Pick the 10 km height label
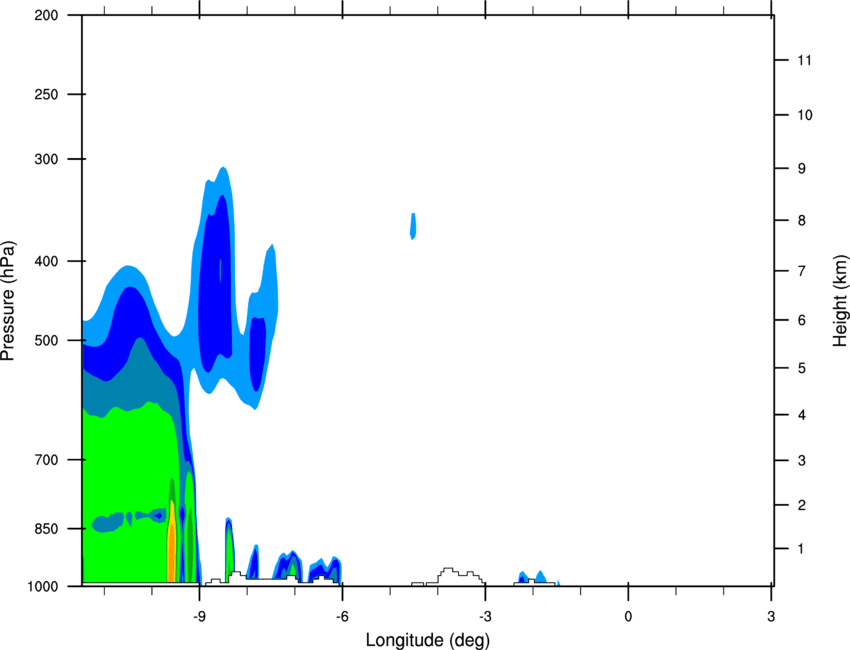850x650 pixels. 805,115
